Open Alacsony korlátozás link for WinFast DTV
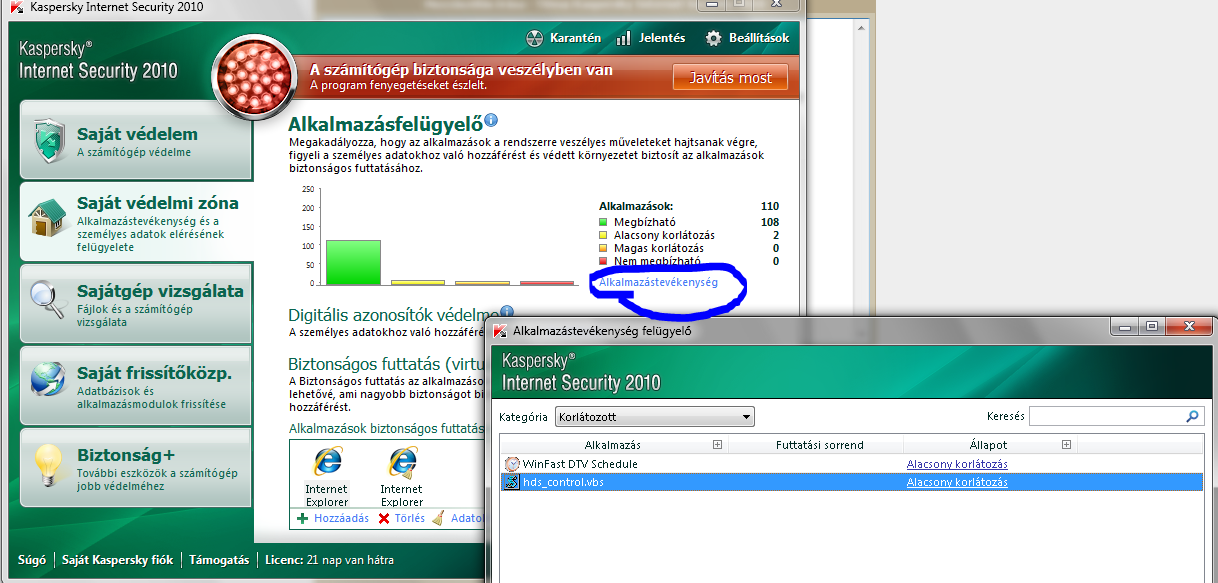This screenshot has height=583, width=1218. [957, 464]
